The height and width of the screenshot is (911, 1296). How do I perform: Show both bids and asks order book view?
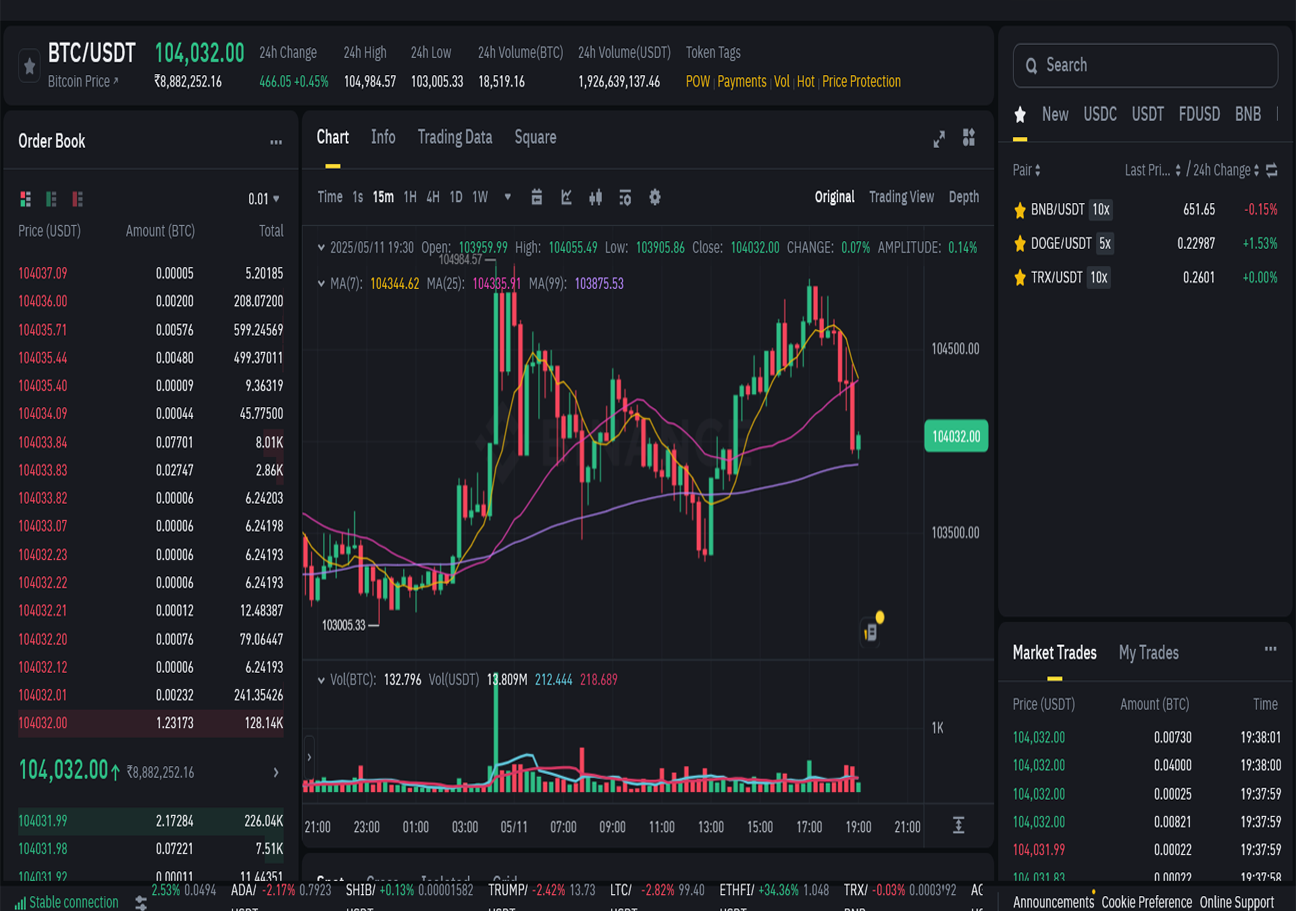(26, 199)
